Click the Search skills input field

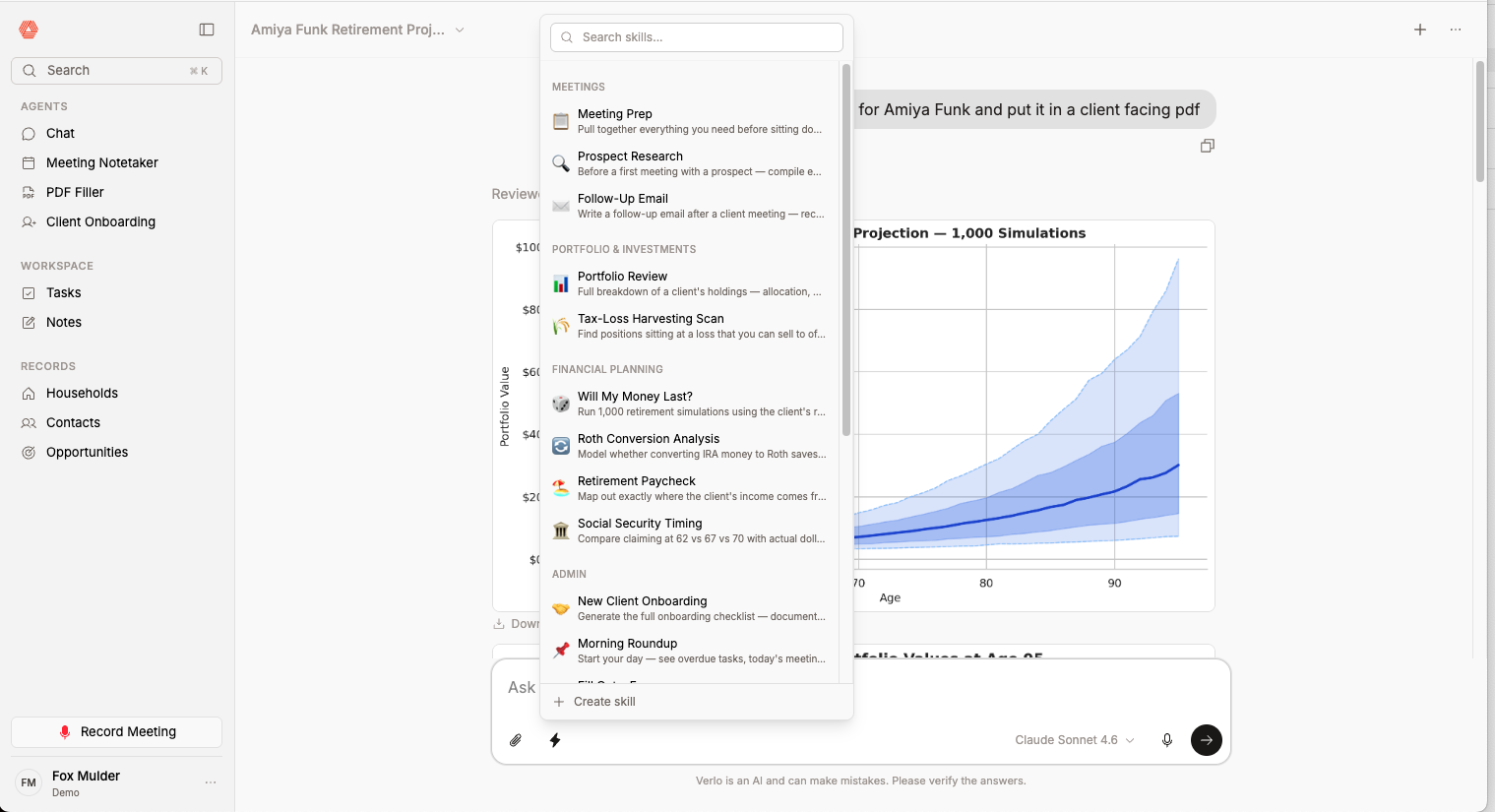(x=696, y=36)
